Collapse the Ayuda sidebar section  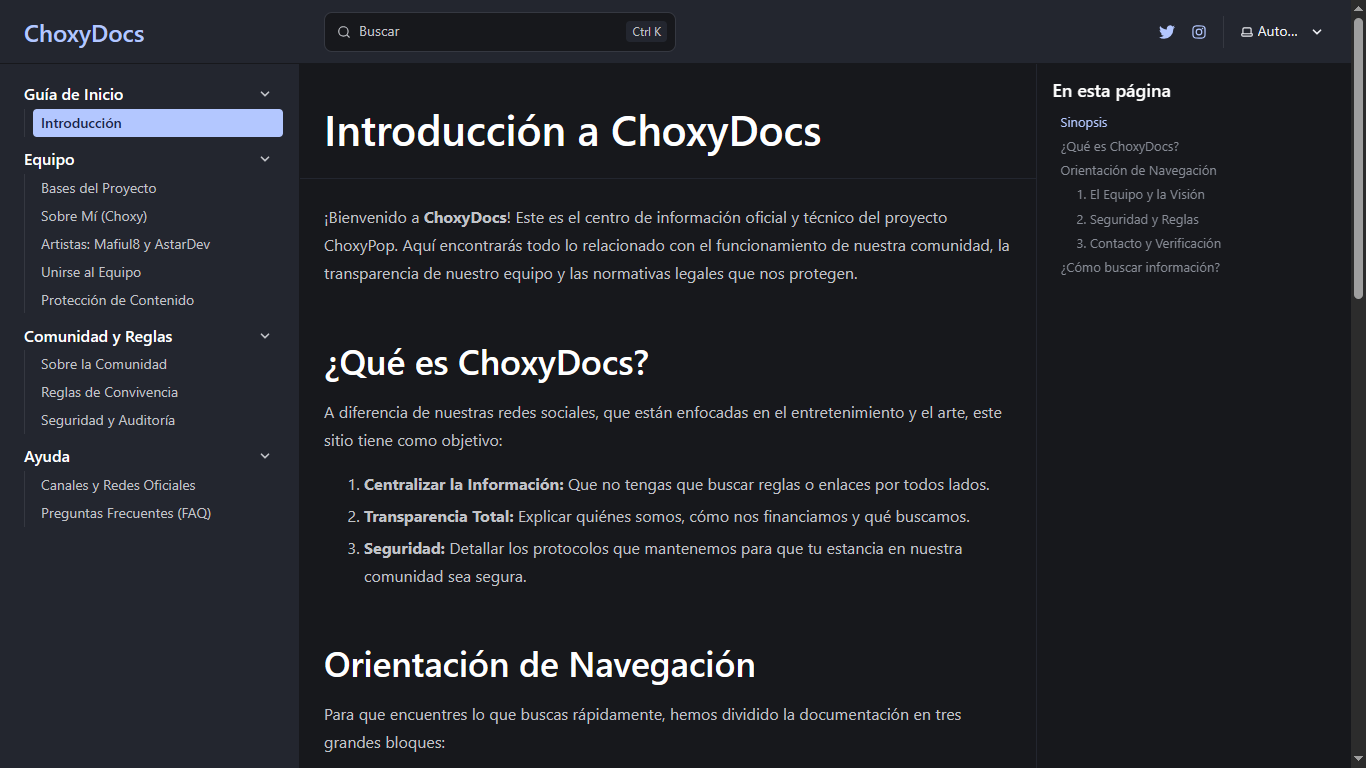tap(264, 456)
